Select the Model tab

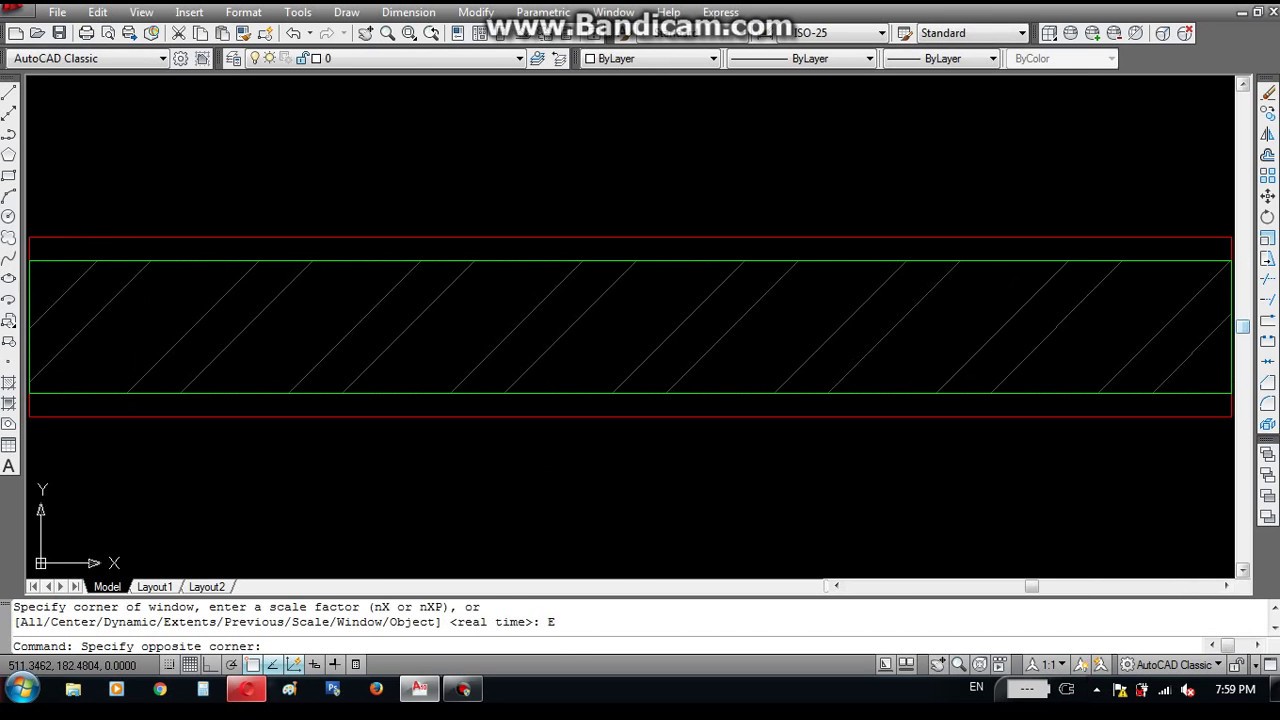pyautogui.click(x=107, y=587)
